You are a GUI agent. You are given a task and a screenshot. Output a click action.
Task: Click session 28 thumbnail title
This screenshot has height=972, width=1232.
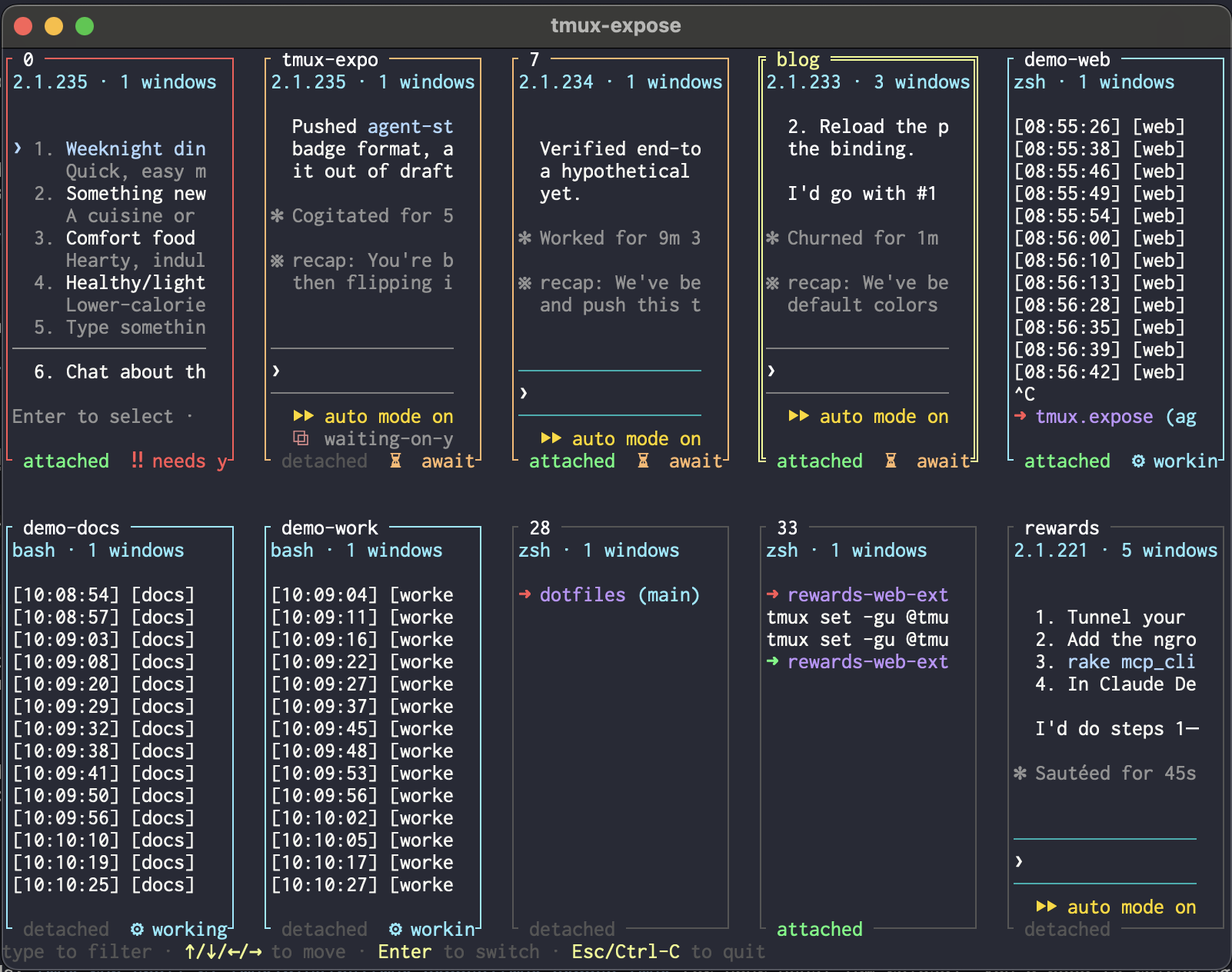point(540,528)
